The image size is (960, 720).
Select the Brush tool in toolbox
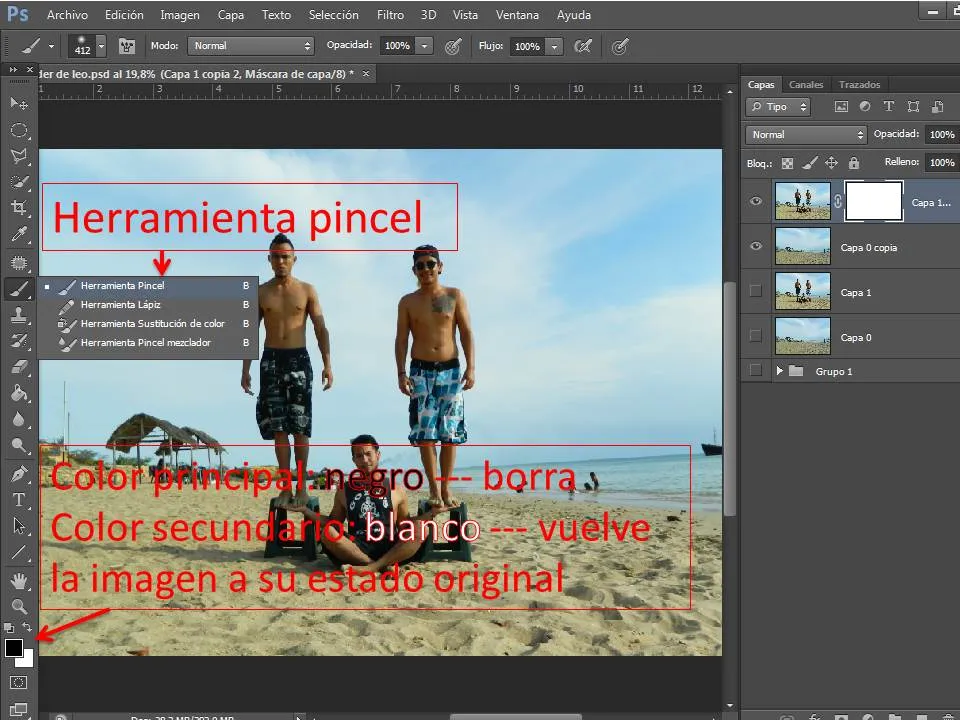pyautogui.click(x=19, y=288)
